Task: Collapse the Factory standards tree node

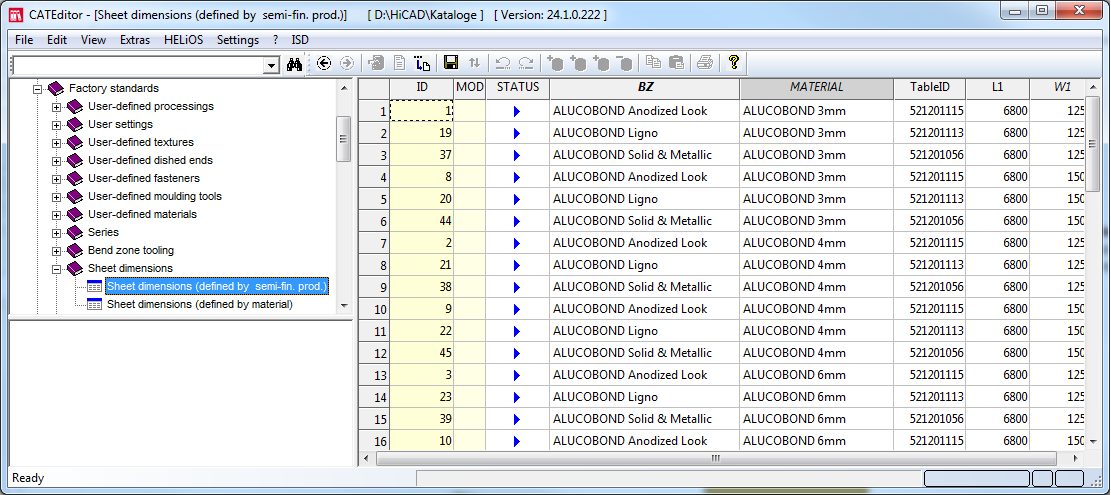Action: pos(38,89)
